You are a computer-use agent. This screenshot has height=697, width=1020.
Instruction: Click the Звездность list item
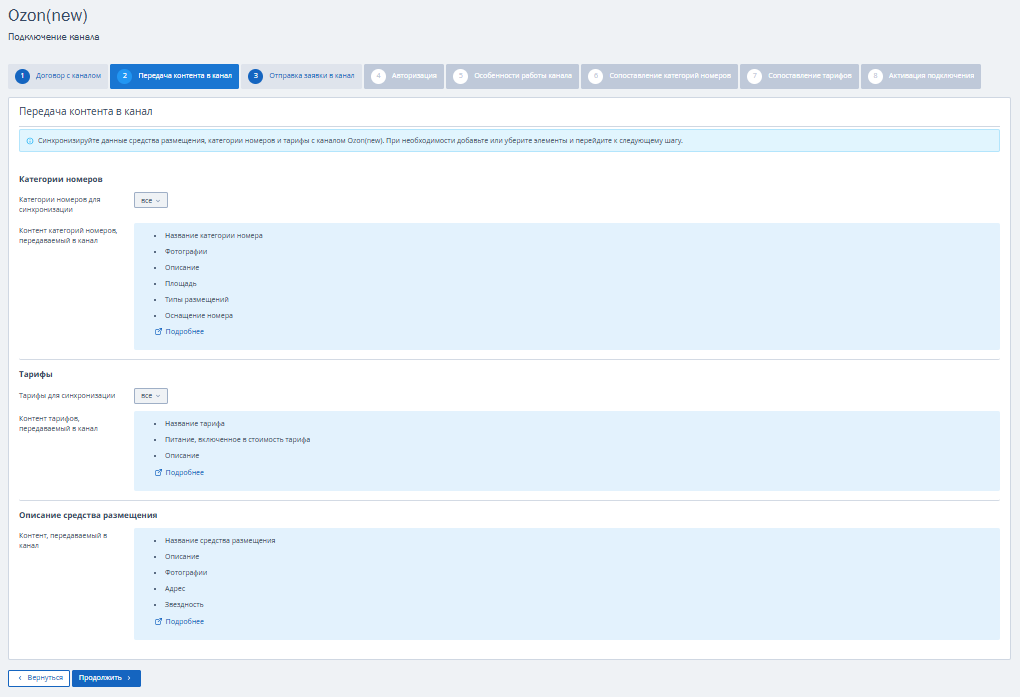click(x=184, y=605)
